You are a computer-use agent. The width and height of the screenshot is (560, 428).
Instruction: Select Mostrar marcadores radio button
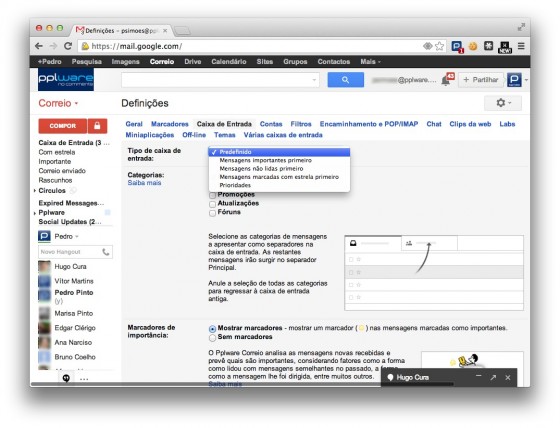click(x=212, y=329)
